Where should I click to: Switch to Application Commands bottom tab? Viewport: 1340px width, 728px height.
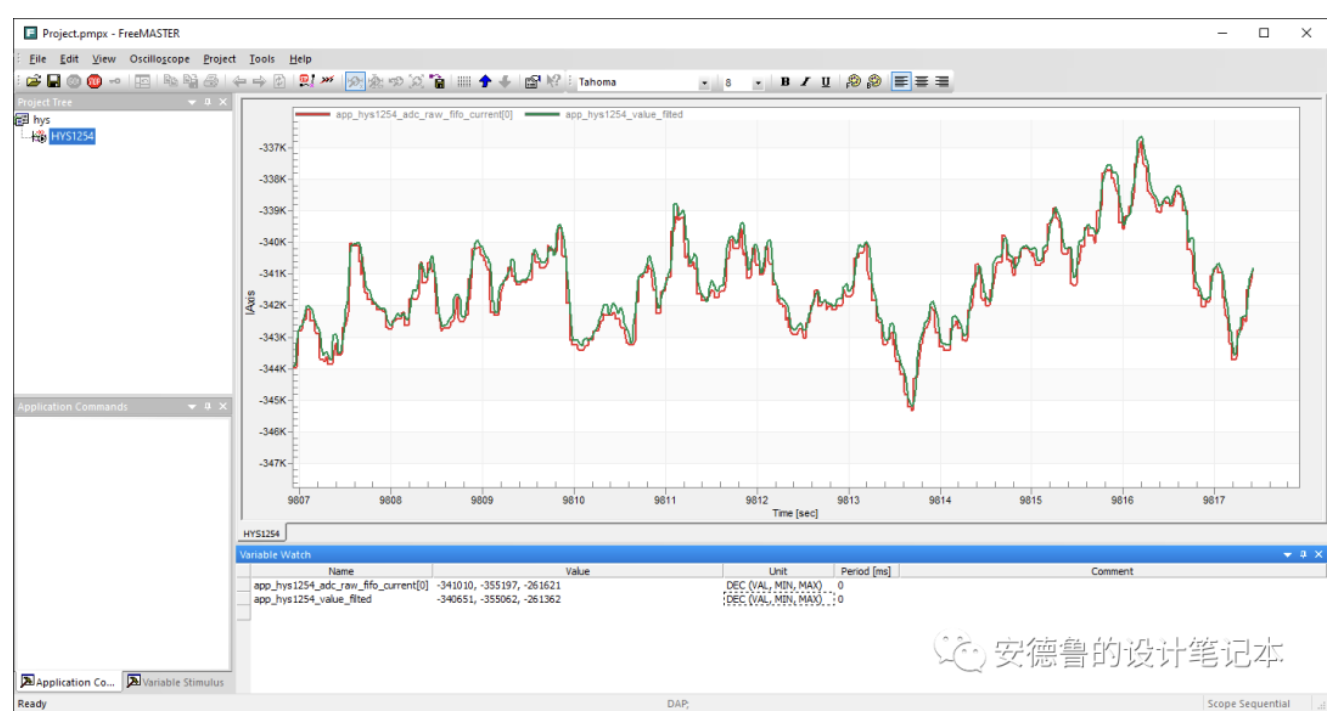pyautogui.click(x=68, y=682)
